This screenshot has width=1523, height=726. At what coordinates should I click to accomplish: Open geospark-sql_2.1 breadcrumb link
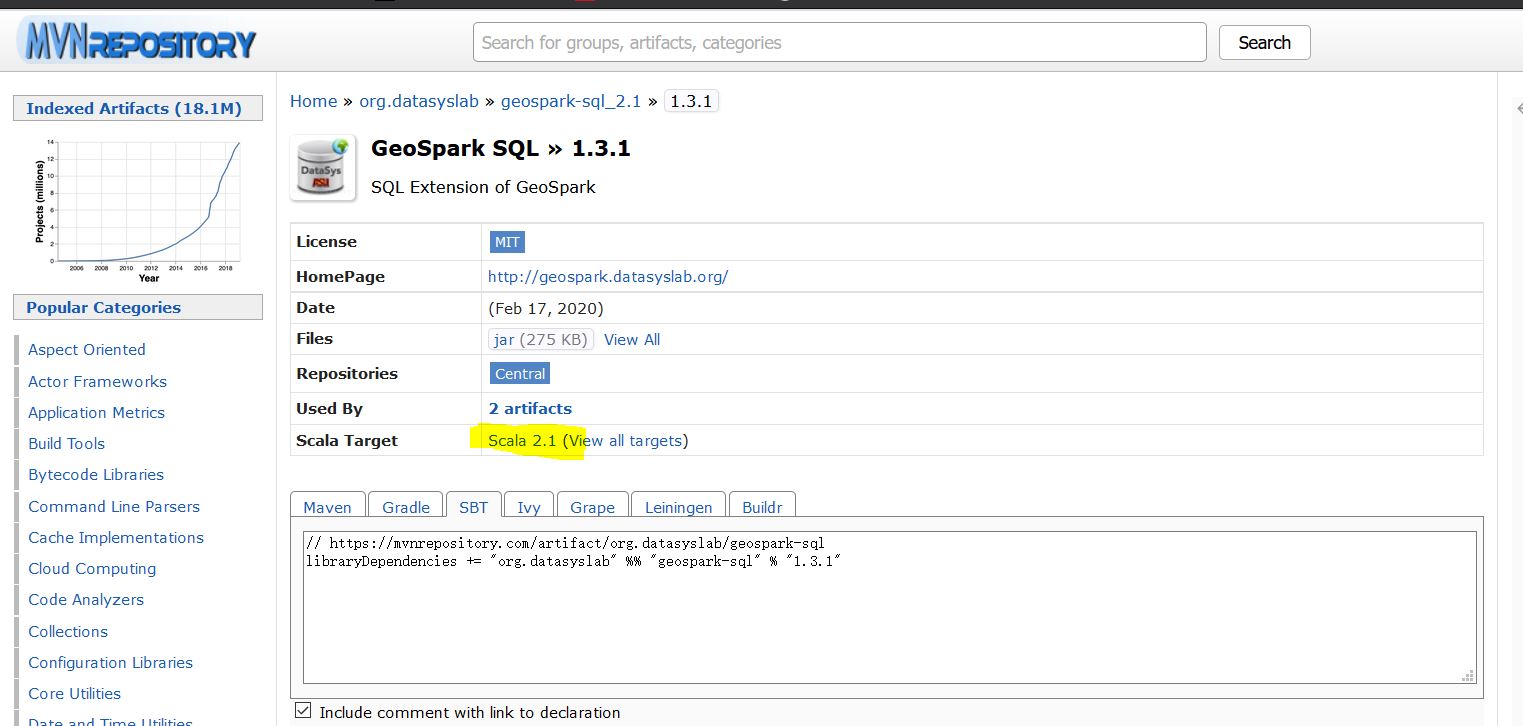click(570, 101)
